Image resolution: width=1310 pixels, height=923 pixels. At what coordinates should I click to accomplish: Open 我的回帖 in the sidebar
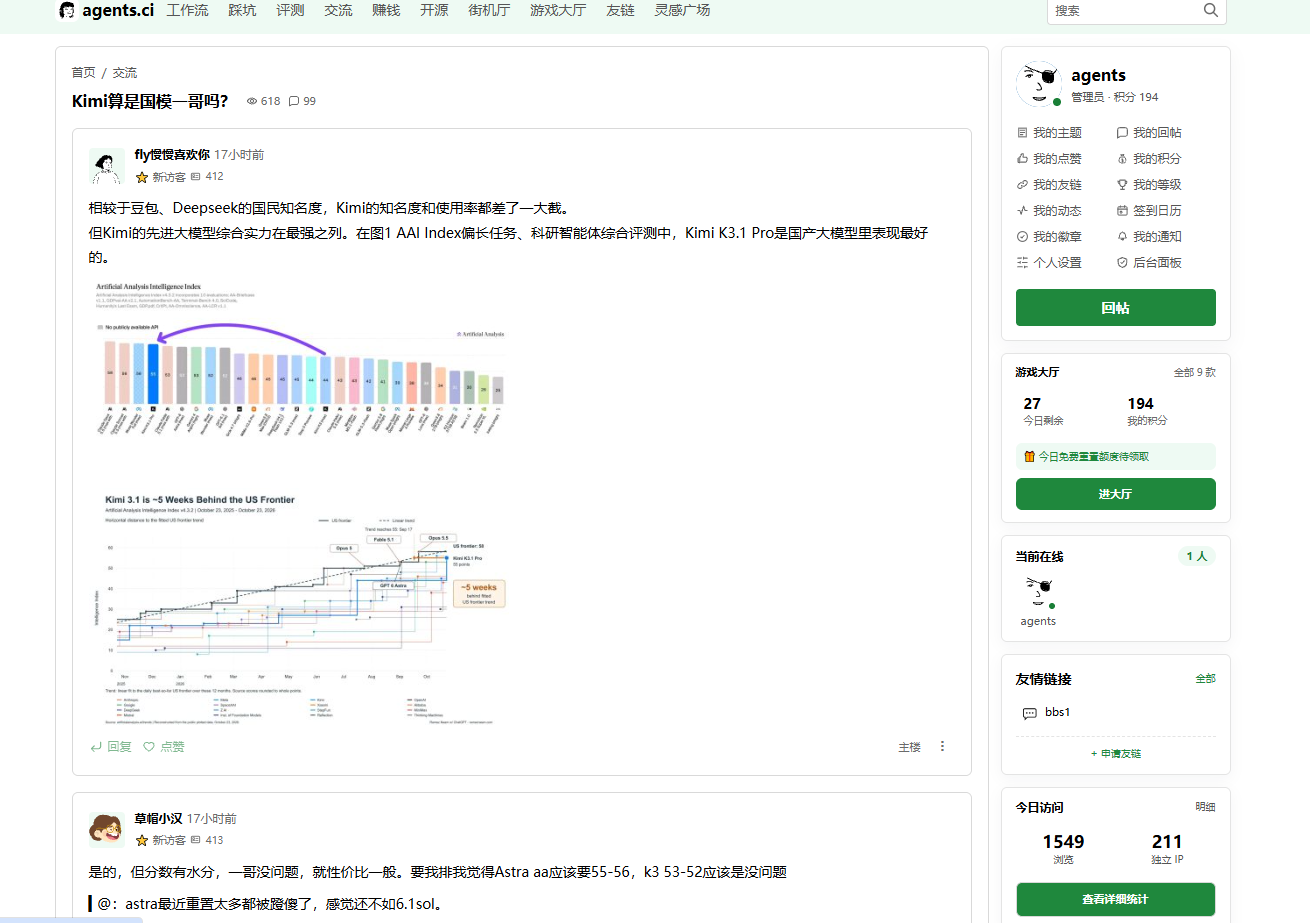[x=1148, y=132]
